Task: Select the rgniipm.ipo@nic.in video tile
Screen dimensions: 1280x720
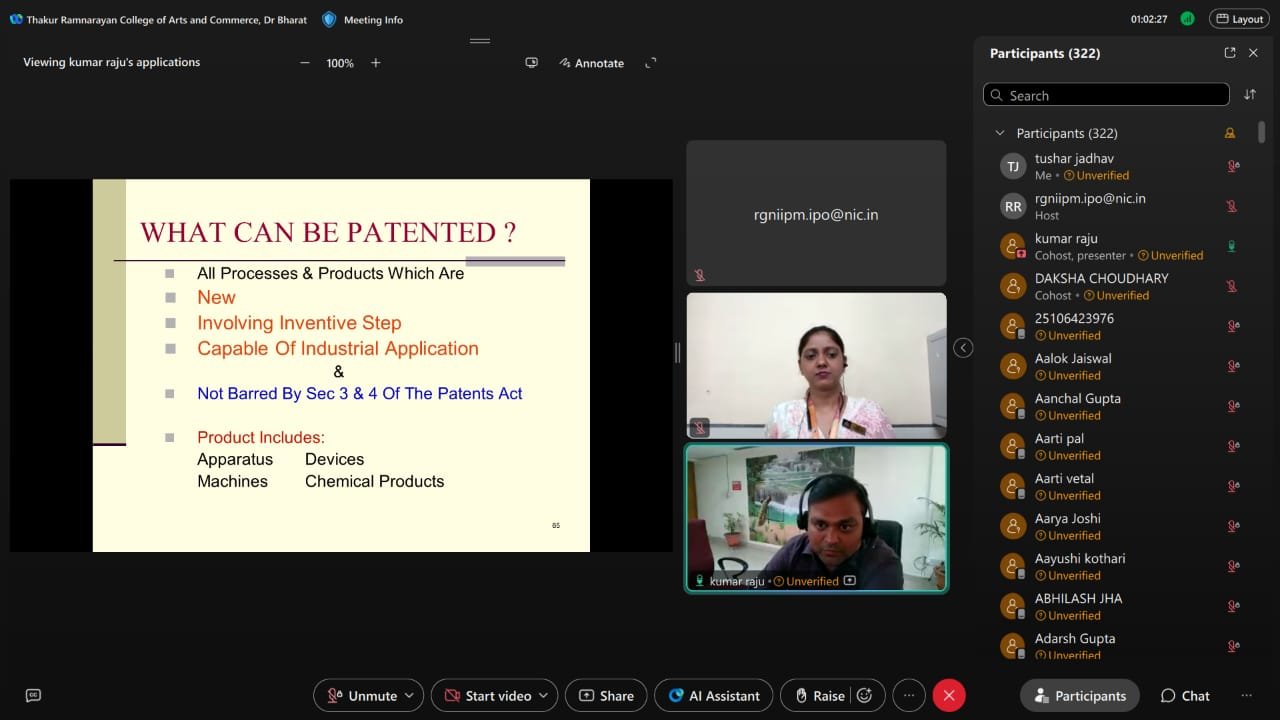Action: pos(816,213)
